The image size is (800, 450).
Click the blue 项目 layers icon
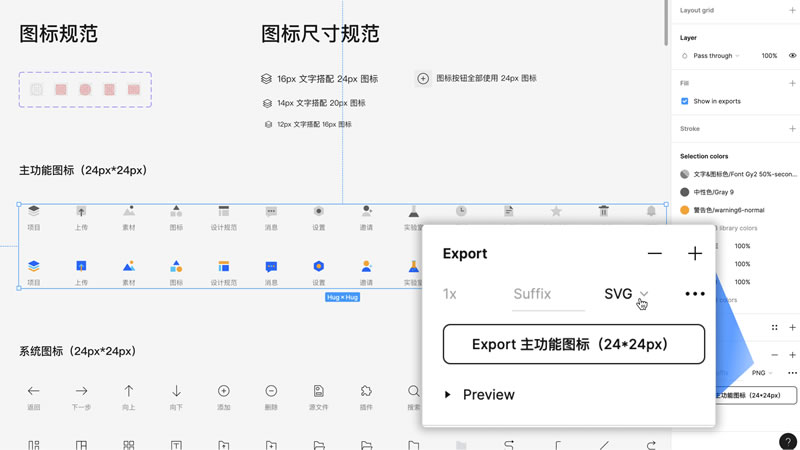tap(34, 266)
